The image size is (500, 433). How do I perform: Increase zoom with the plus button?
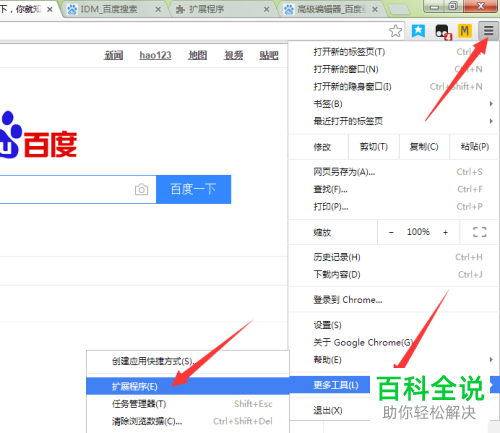click(445, 232)
